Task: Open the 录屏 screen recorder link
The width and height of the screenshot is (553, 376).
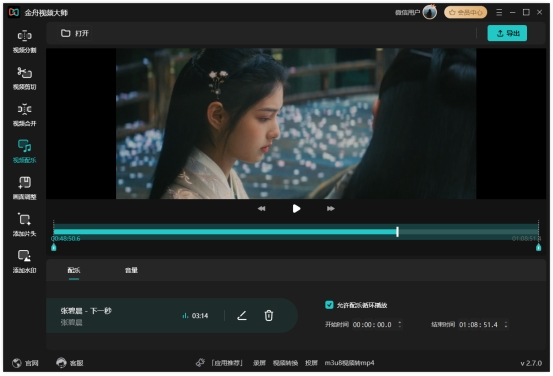Action: click(x=259, y=363)
